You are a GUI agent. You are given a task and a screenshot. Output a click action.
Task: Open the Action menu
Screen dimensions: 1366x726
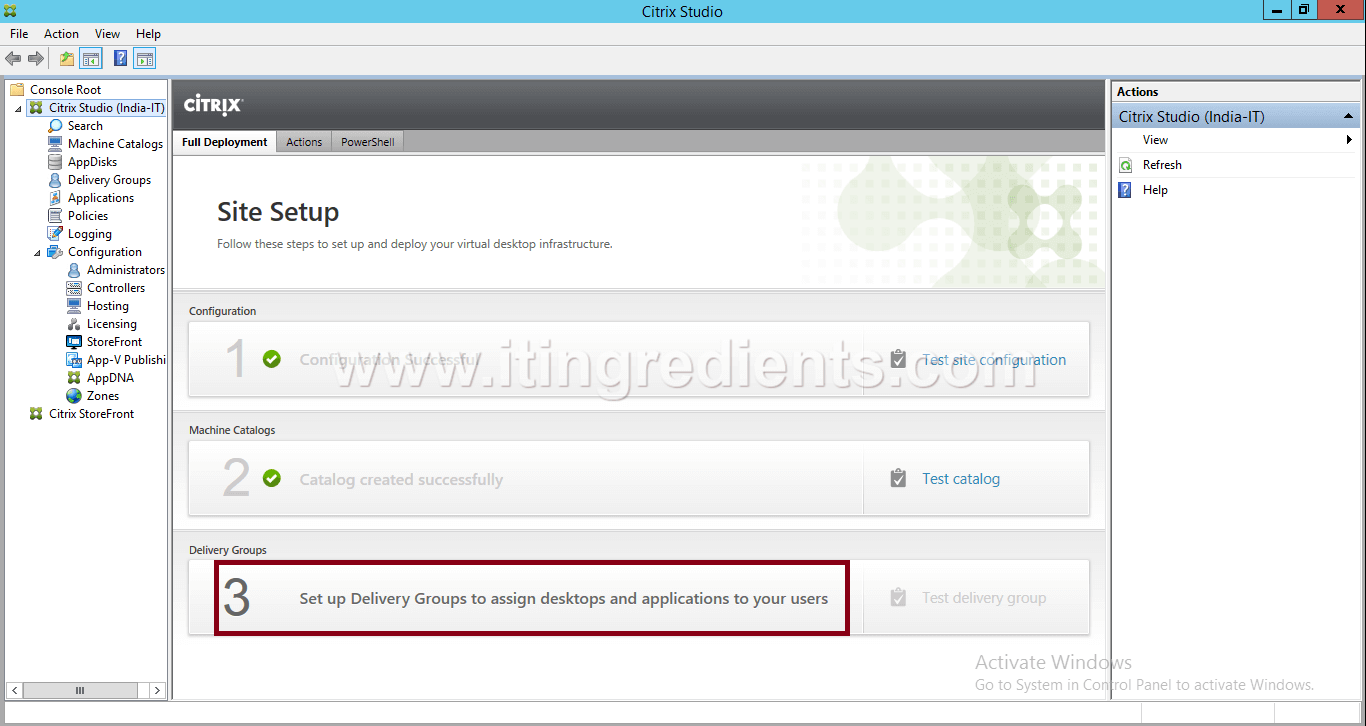click(61, 34)
